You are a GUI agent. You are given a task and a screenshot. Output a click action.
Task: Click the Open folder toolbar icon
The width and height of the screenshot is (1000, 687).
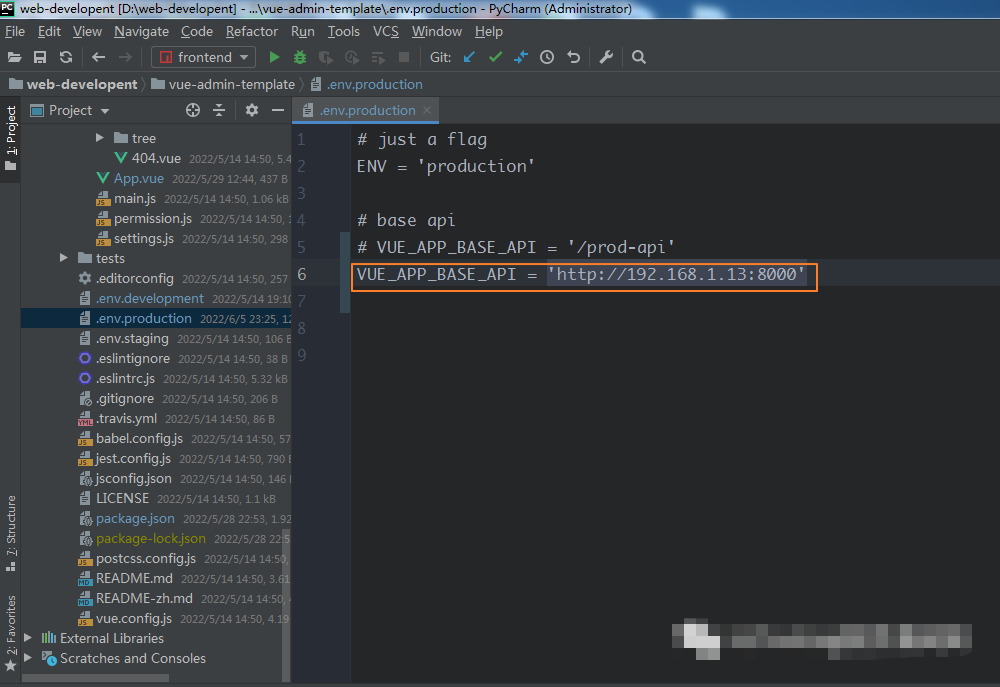14,57
